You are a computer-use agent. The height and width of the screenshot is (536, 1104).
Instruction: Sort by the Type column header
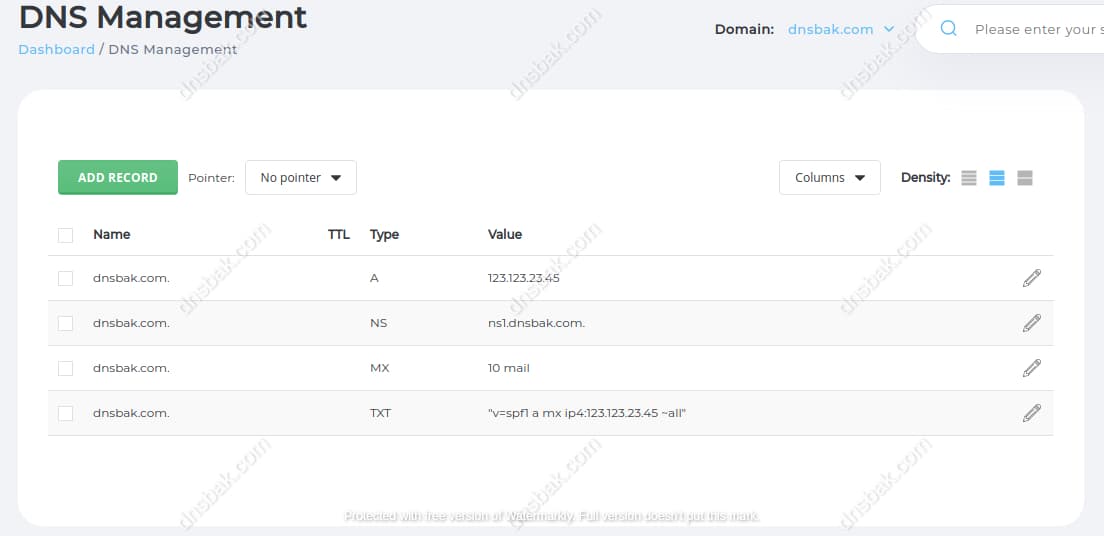384,234
